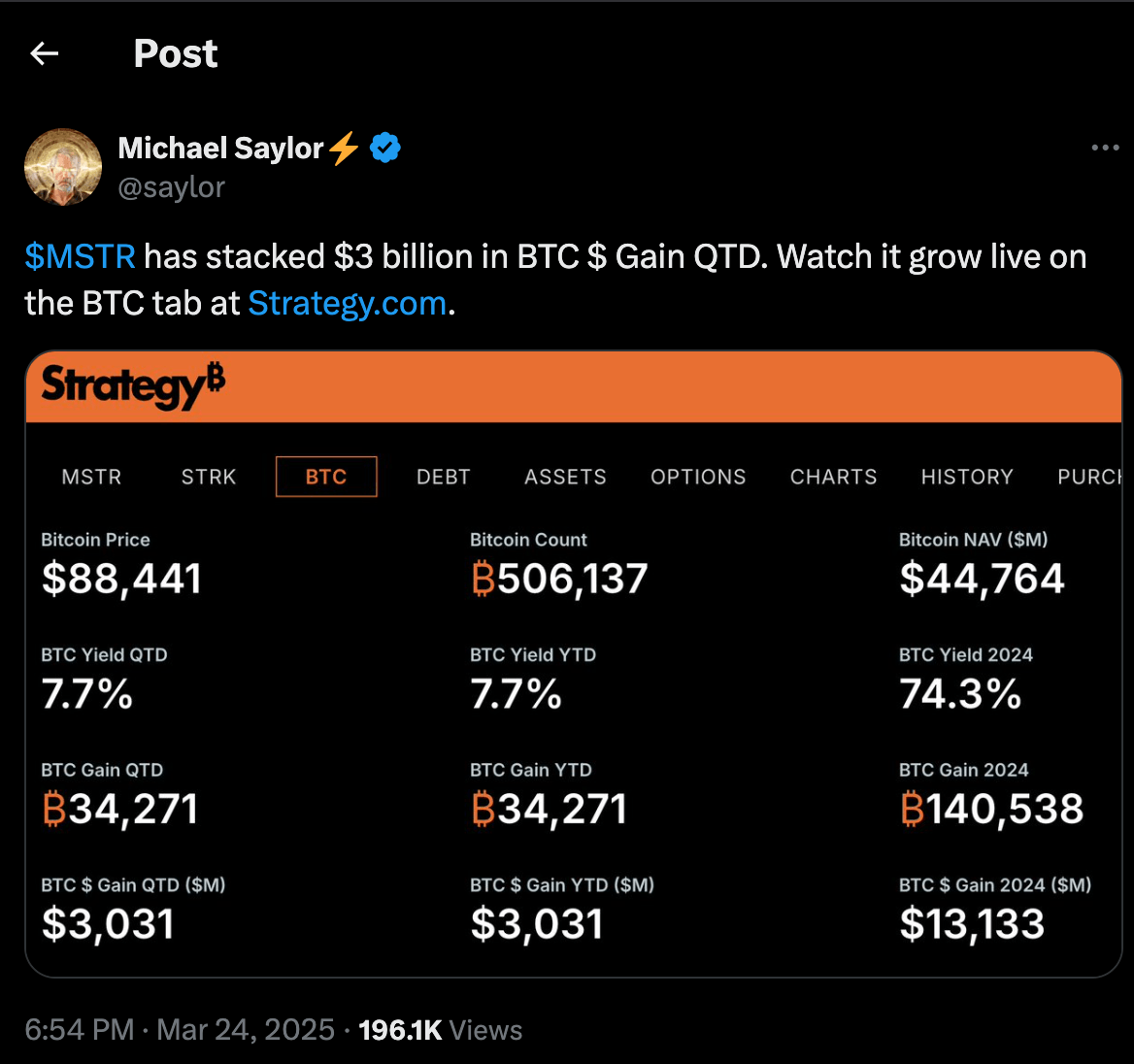Switch to the STRK tab
The width and height of the screenshot is (1134, 1064).
click(x=209, y=477)
